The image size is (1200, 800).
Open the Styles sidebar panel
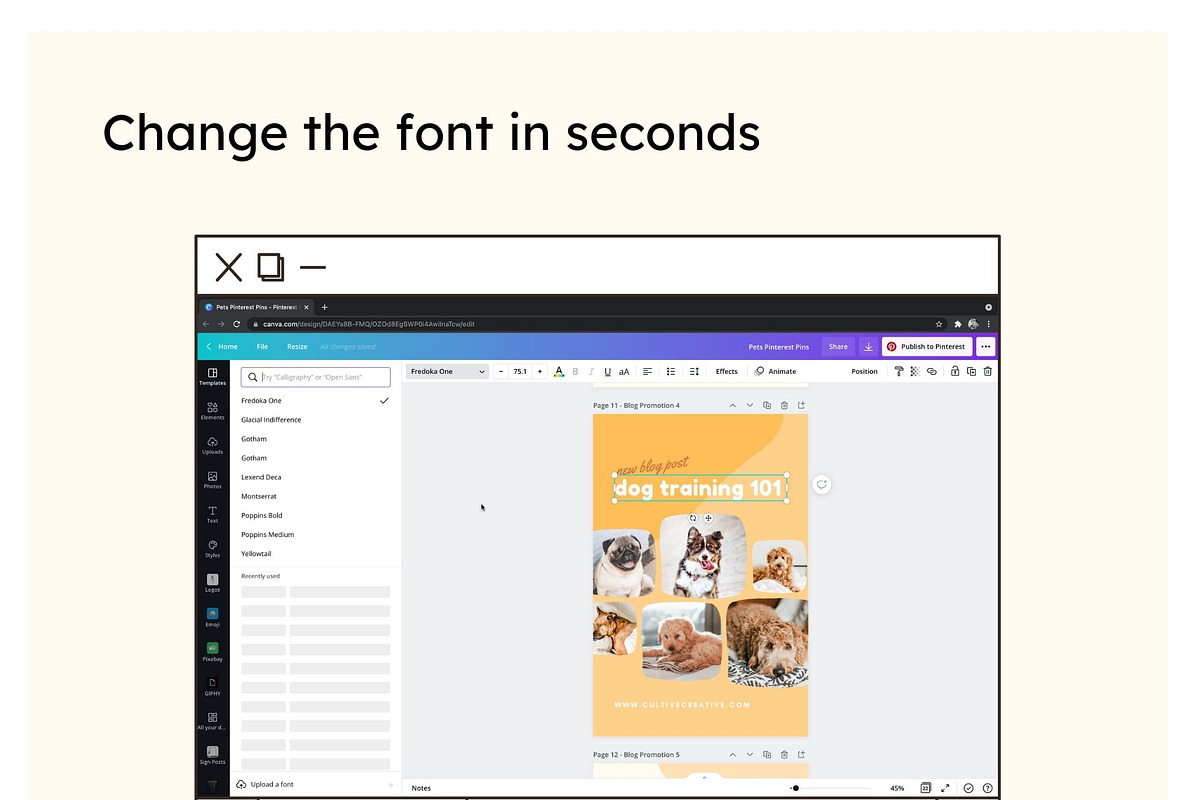coord(212,549)
